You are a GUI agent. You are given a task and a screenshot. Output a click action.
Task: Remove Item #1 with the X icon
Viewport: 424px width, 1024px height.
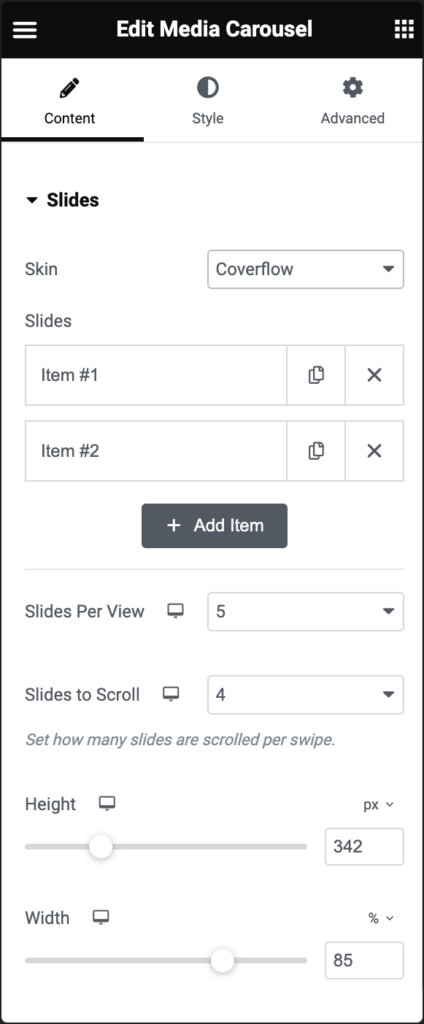pos(374,375)
